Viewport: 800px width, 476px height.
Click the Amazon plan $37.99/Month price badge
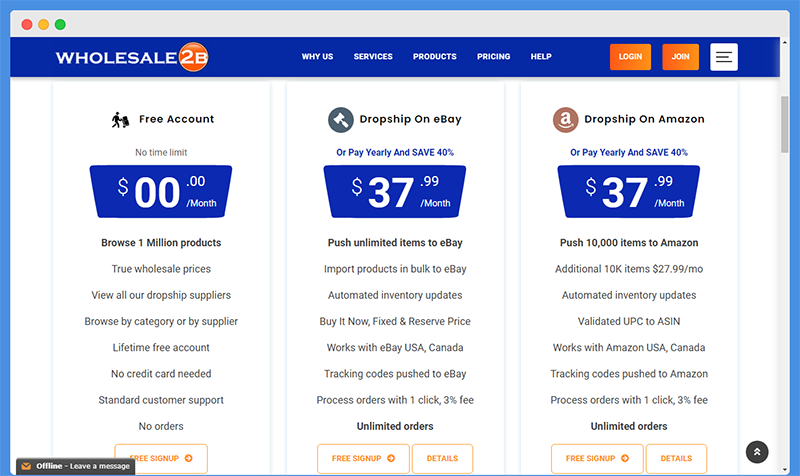629,192
